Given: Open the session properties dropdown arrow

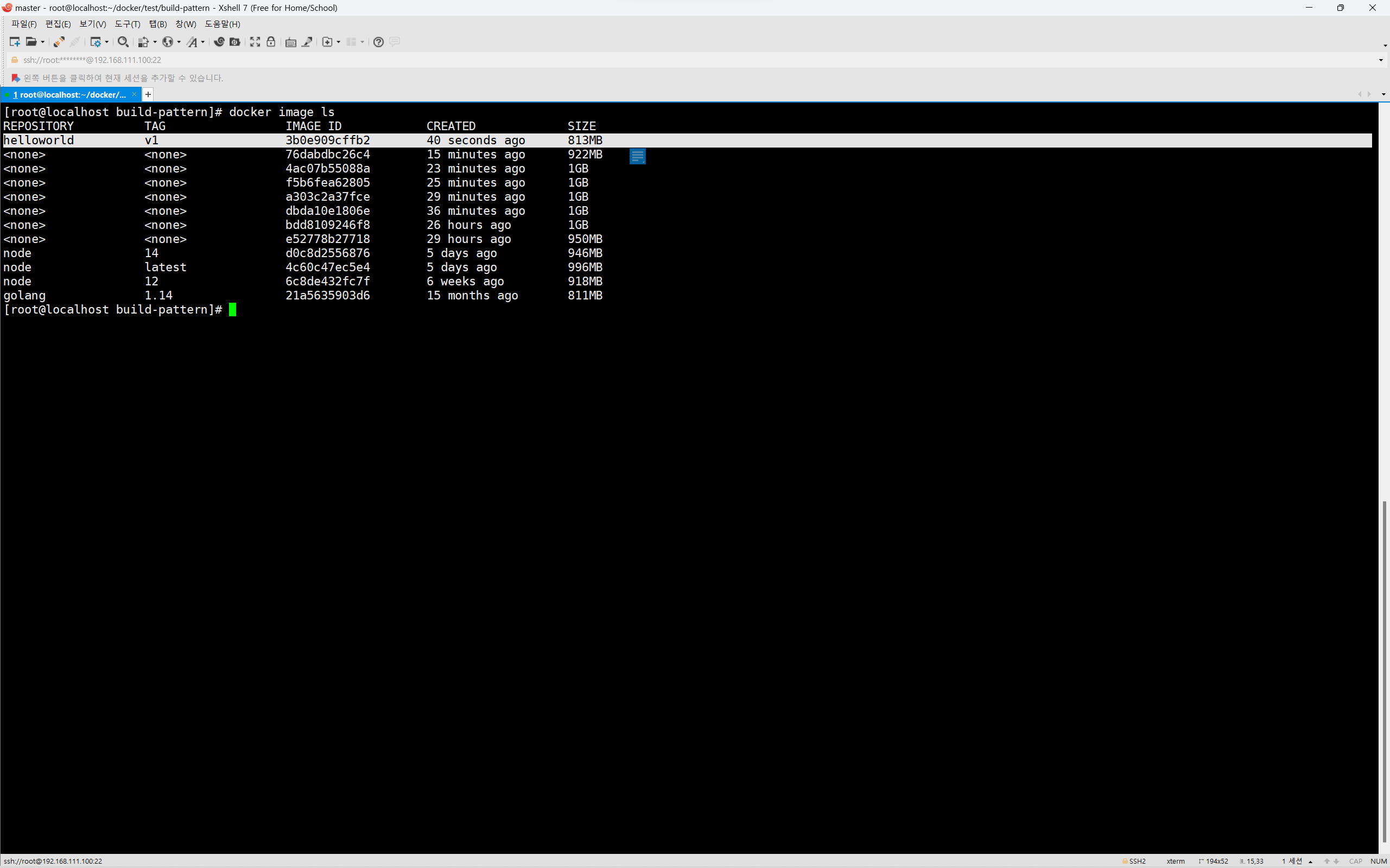Looking at the screenshot, I should [x=107, y=42].
